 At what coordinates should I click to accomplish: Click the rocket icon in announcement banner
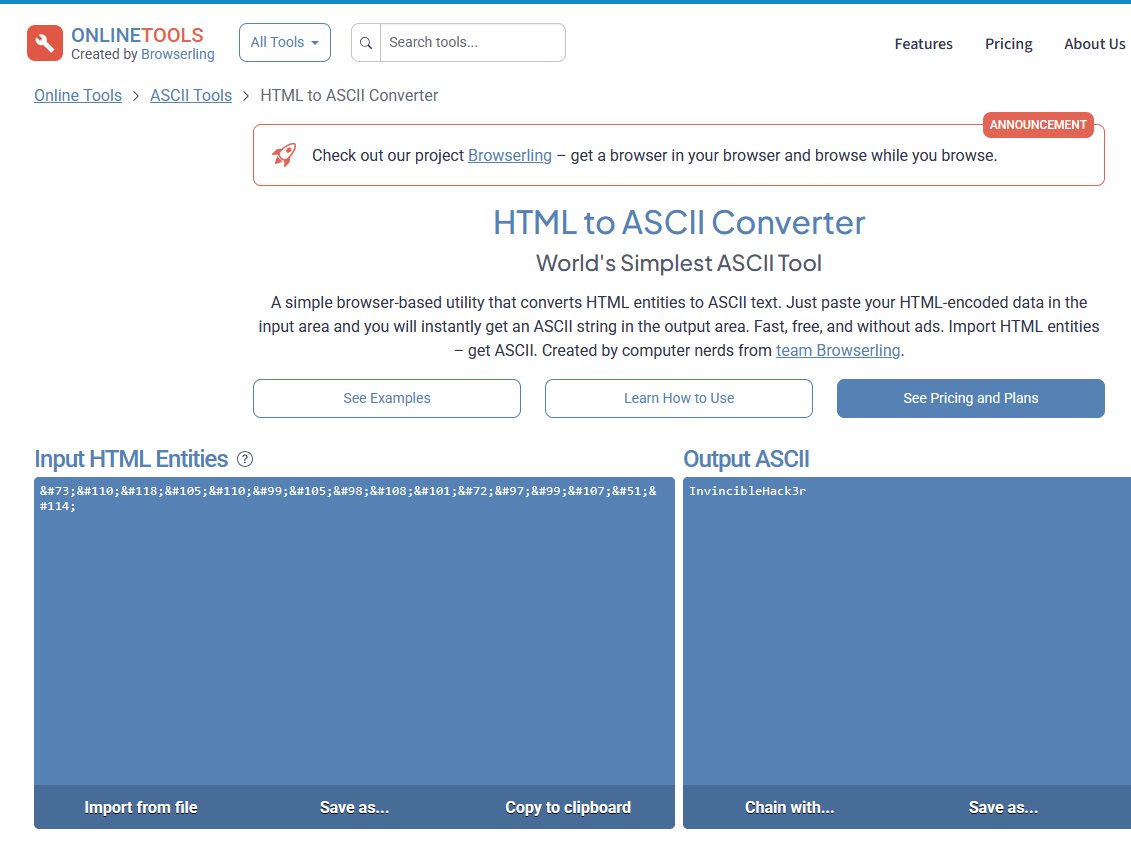point(283,155)
